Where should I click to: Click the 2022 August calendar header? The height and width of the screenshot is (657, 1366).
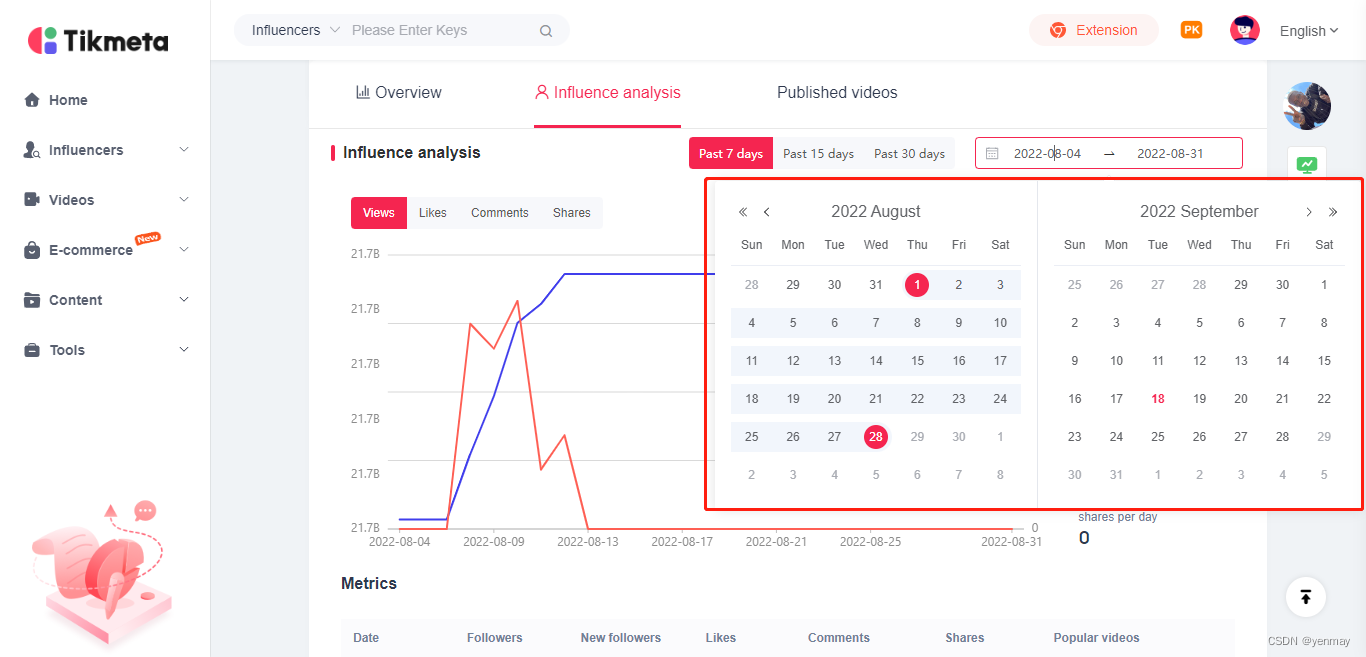876,212
